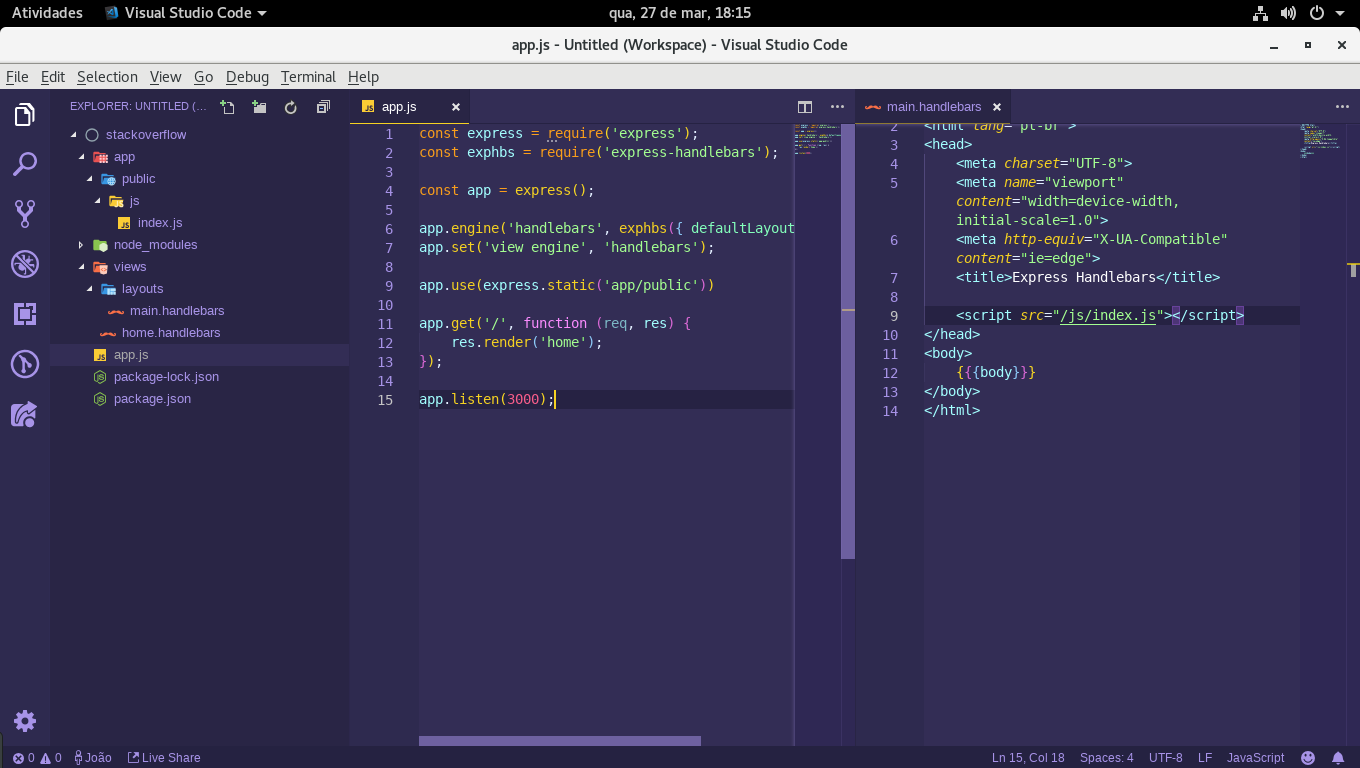Click João Live Share user in status bar

[x=91, y=758]
